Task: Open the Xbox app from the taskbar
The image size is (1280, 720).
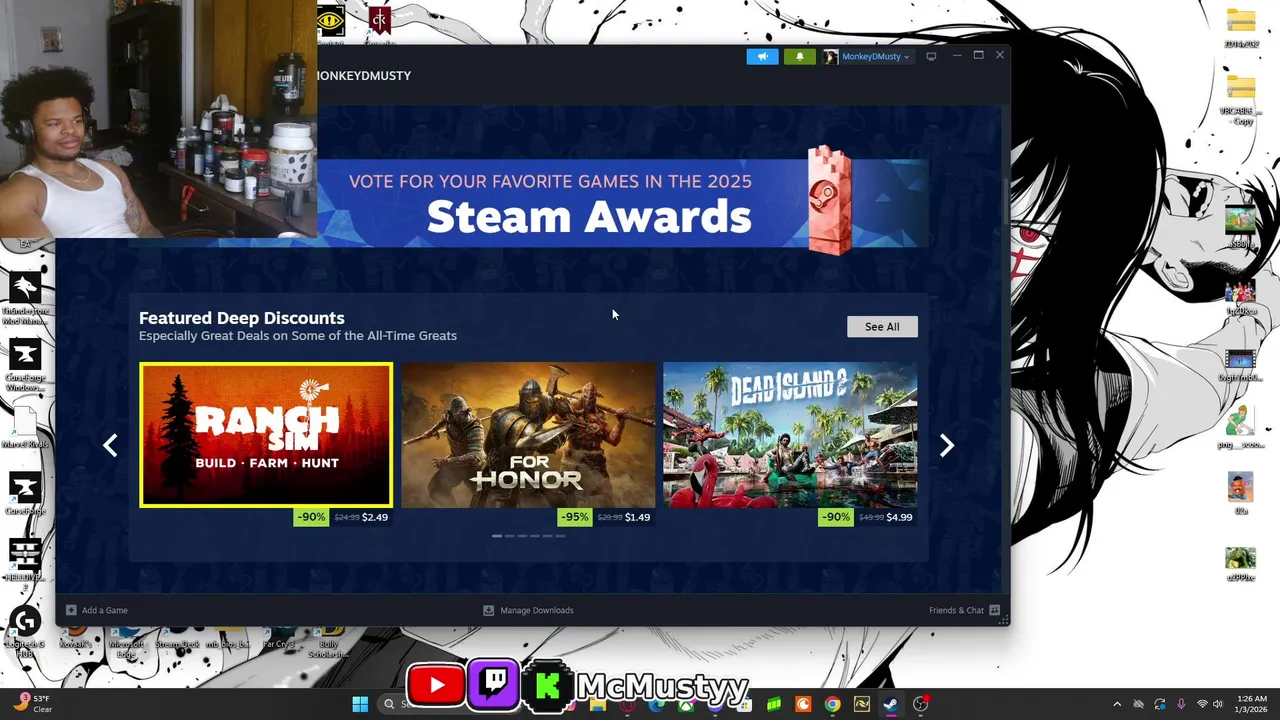Action: (685, 704)
